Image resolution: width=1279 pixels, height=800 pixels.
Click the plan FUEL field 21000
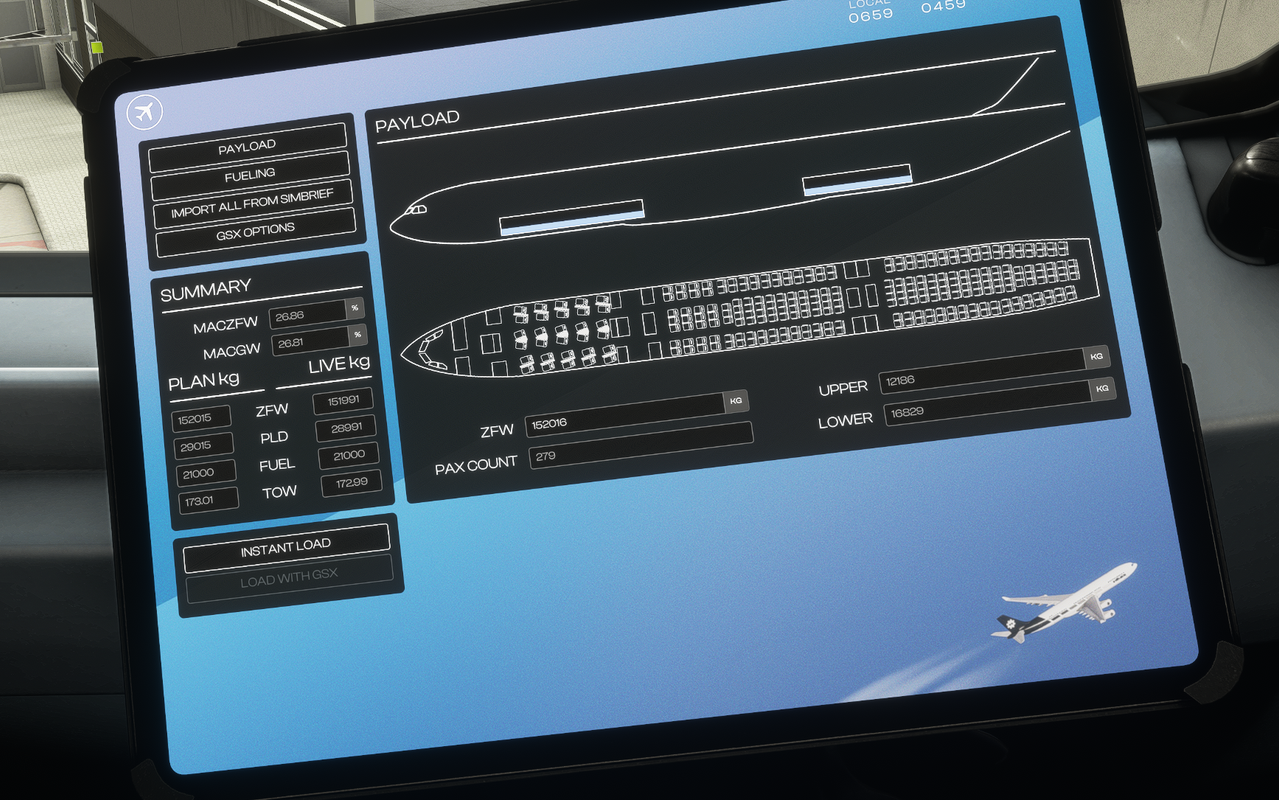coord(206,473)
